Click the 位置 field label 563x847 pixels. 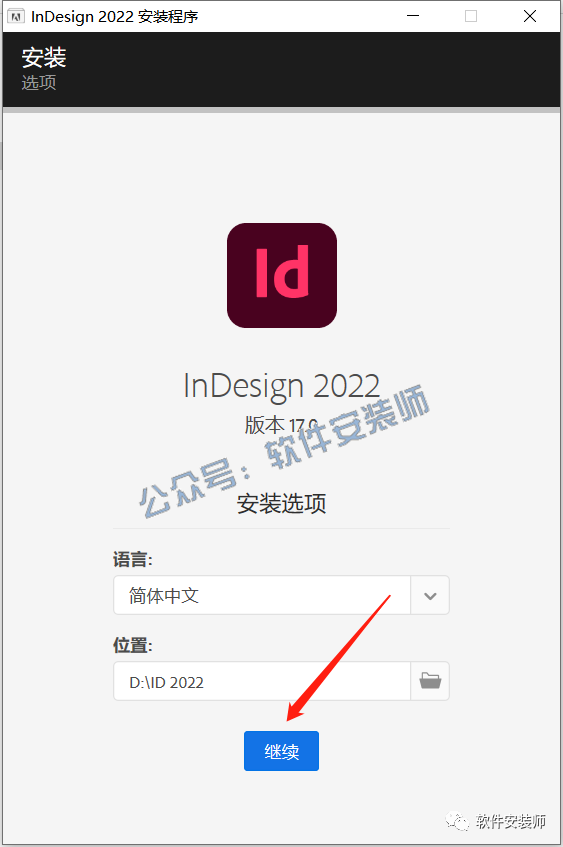133,645
